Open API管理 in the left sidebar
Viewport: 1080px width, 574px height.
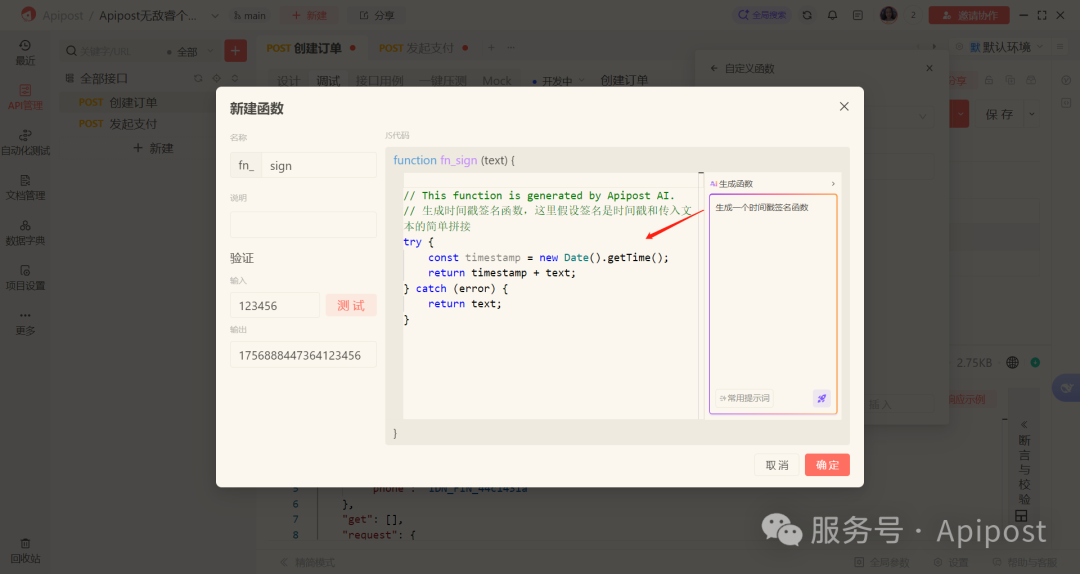pyautogui.click(x=25, y=97)
